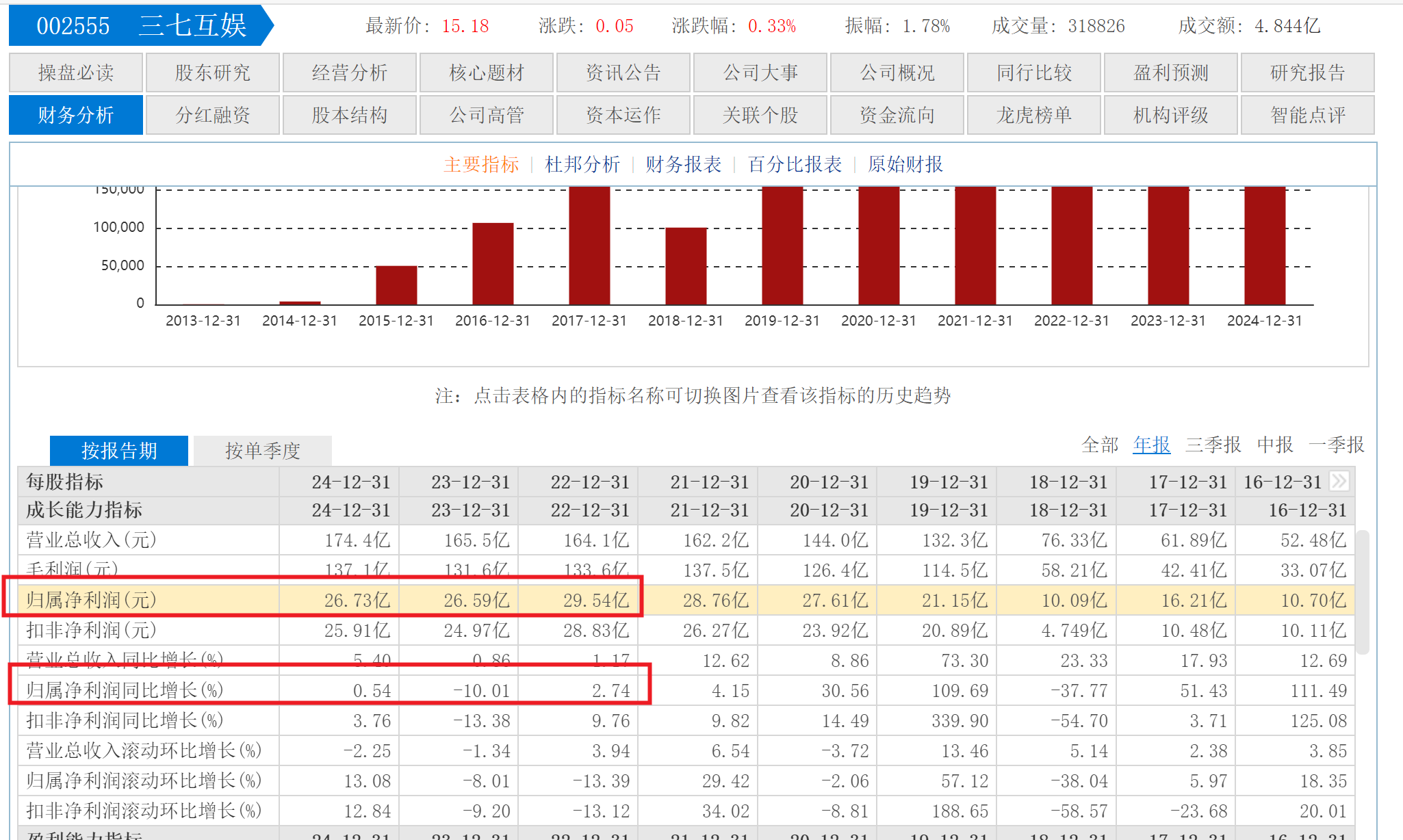Click the 2017-12-31 chart bar
Viewport: 1403px width, 840px height.
pyautogui.click(x=589, y=246)
